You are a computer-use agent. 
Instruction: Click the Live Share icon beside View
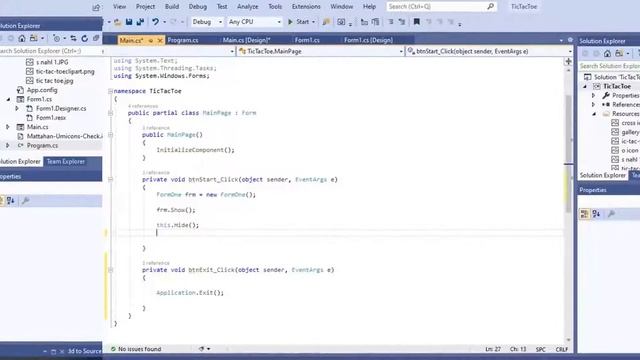point(96,7)
